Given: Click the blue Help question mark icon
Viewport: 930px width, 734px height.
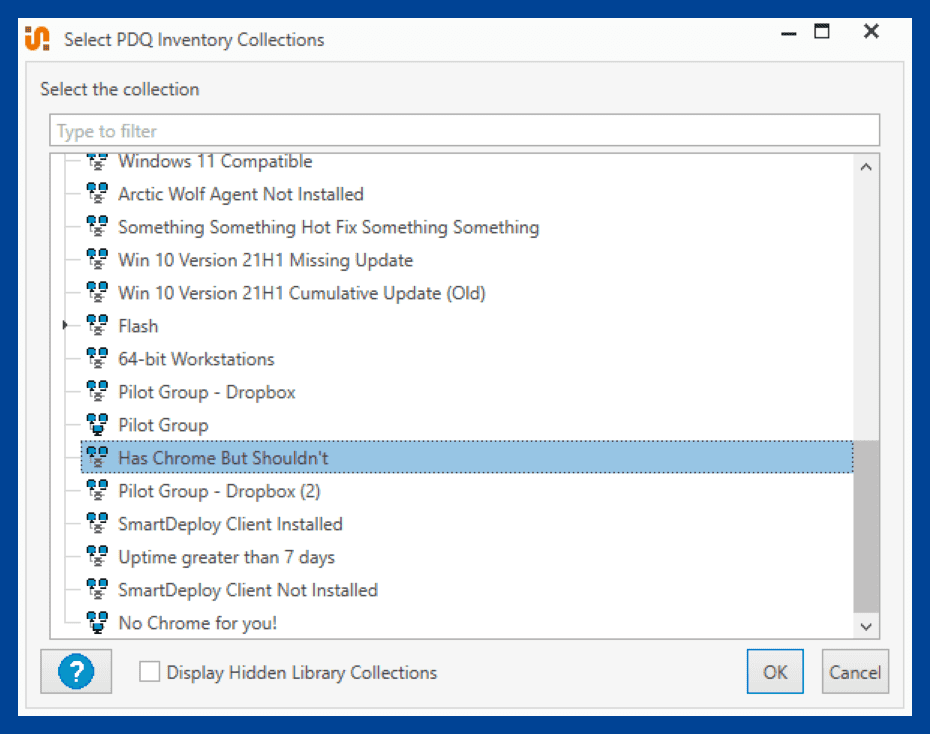Looking at the screenshot, I should click(x=75, y=671).
